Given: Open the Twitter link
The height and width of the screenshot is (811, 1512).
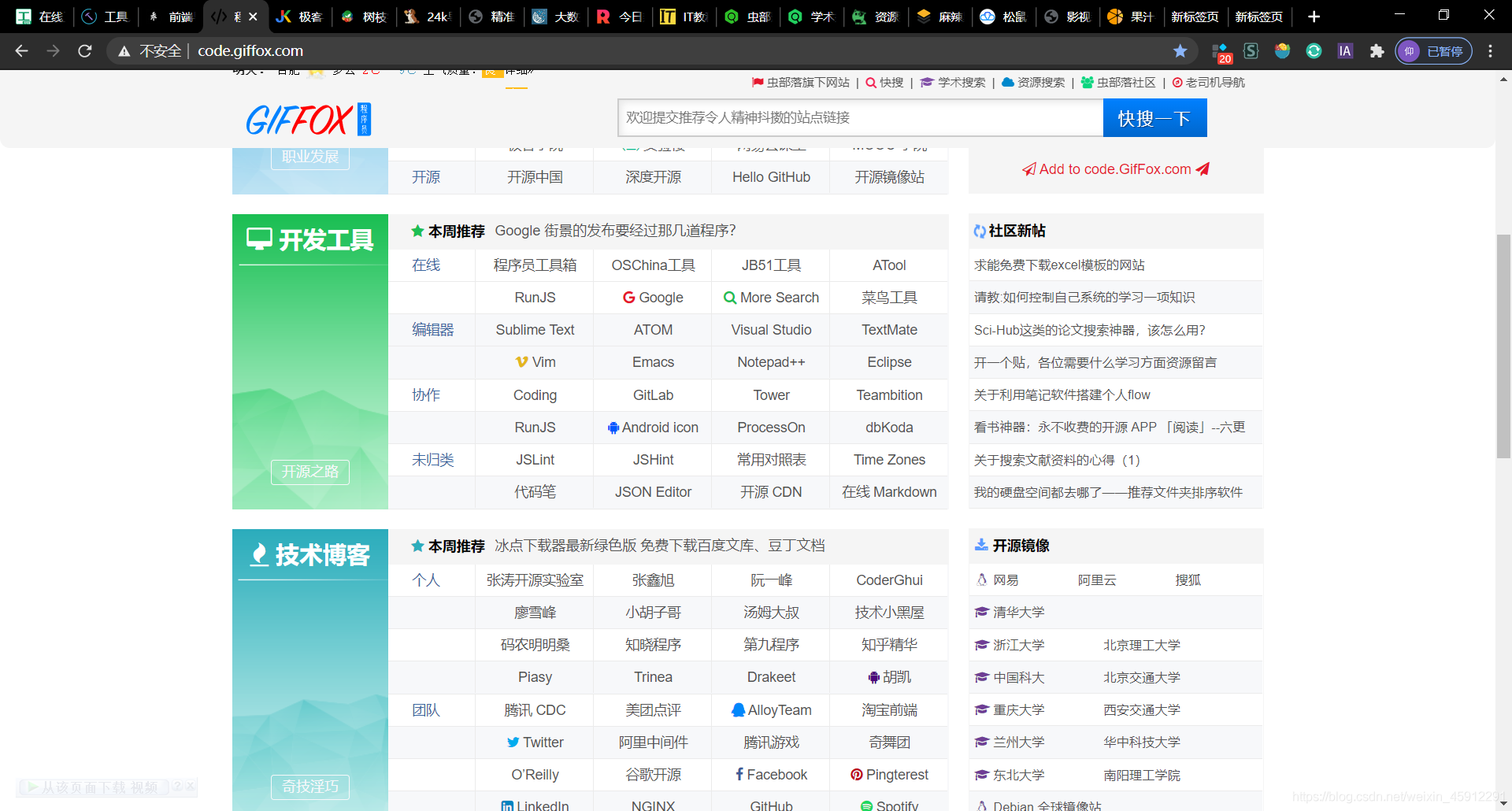Looking at the screenshot, I should point(535,742).
